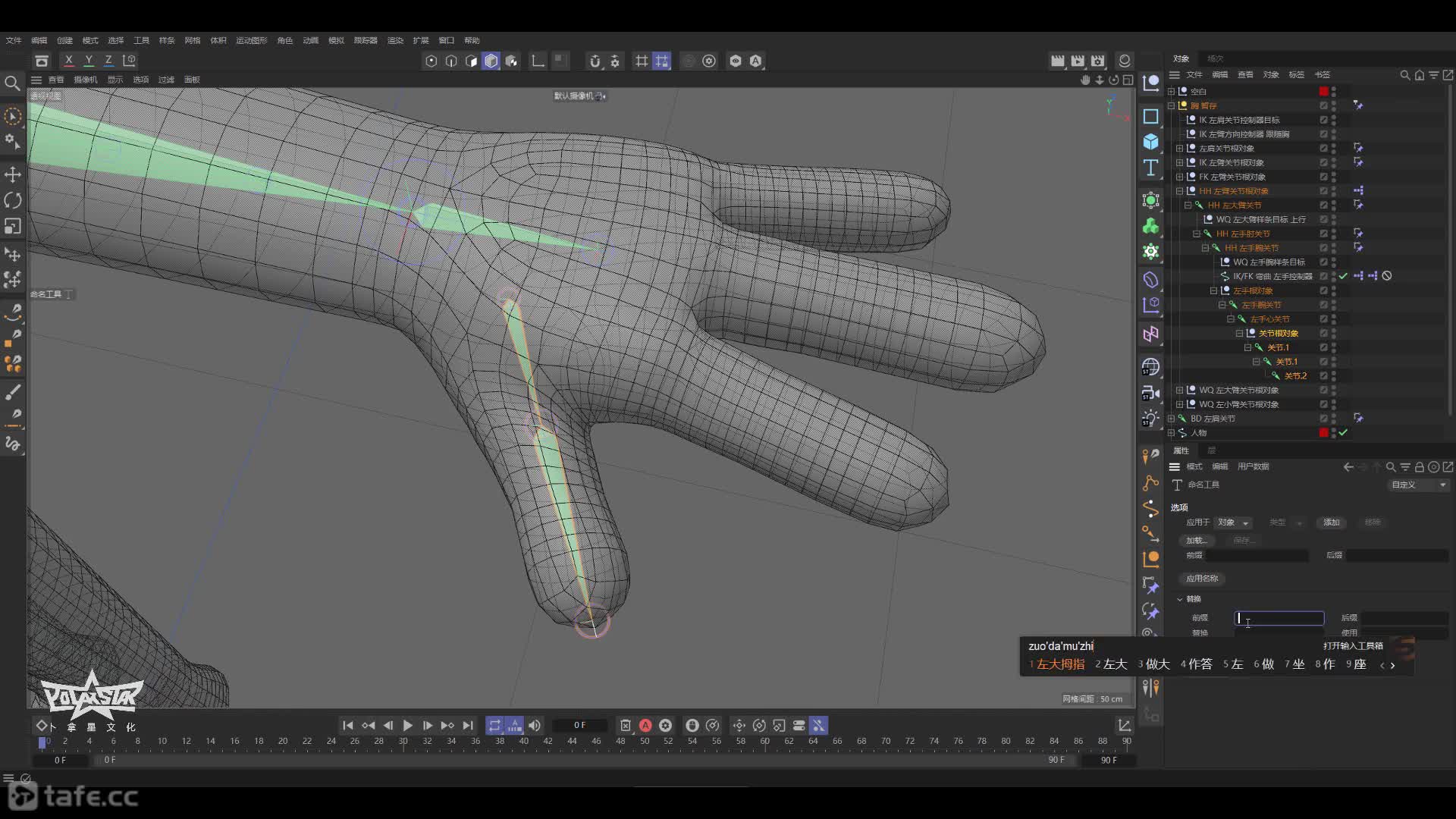Open render settings clapperboard gear icon
Image resolution: width=1456 pixels, height=819 pixels.
pyautogui.click(x=1098, y=61)
